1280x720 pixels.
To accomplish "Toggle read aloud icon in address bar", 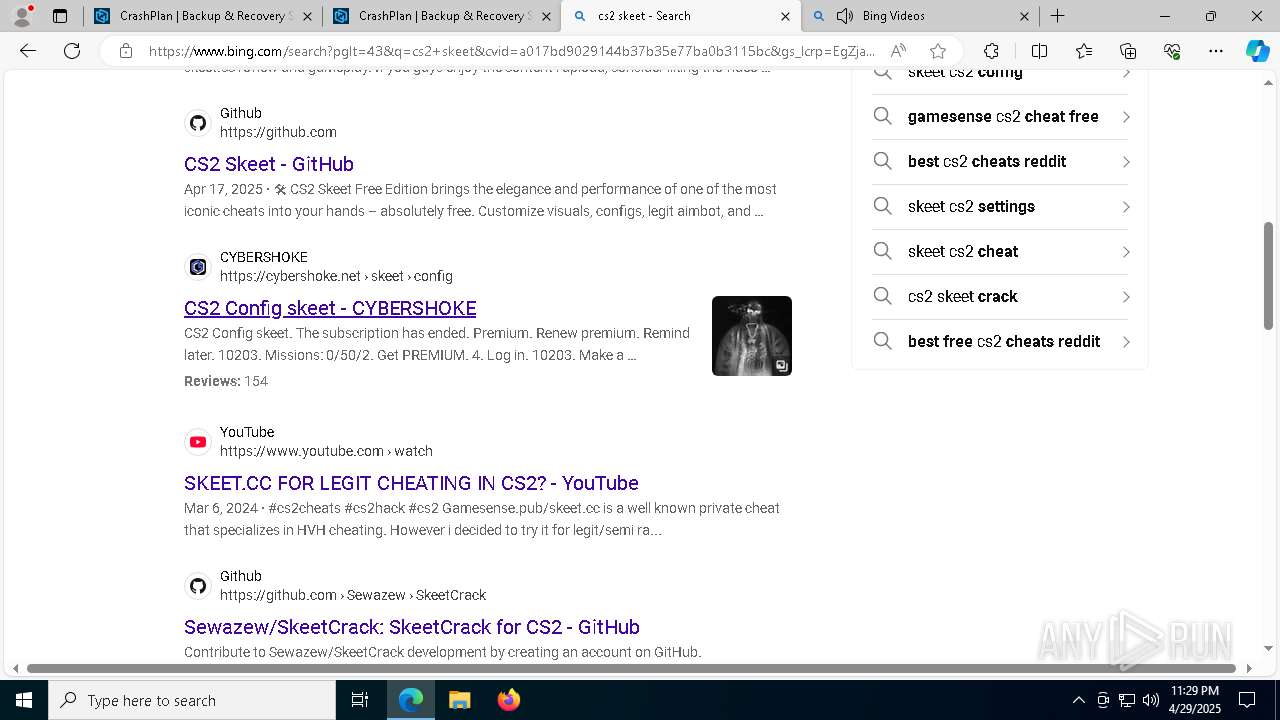I will pos(898,51).
